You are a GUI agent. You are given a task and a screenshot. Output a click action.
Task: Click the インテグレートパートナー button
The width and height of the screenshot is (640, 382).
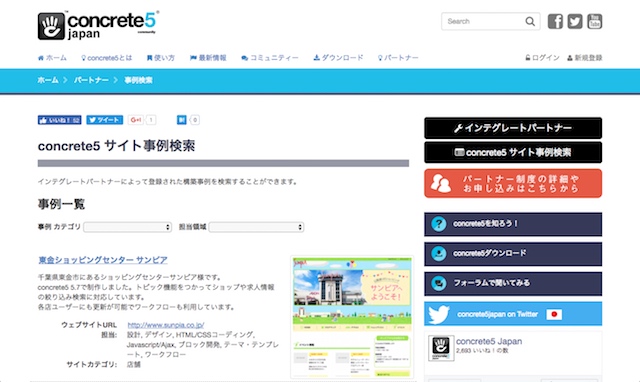point(513,128)
